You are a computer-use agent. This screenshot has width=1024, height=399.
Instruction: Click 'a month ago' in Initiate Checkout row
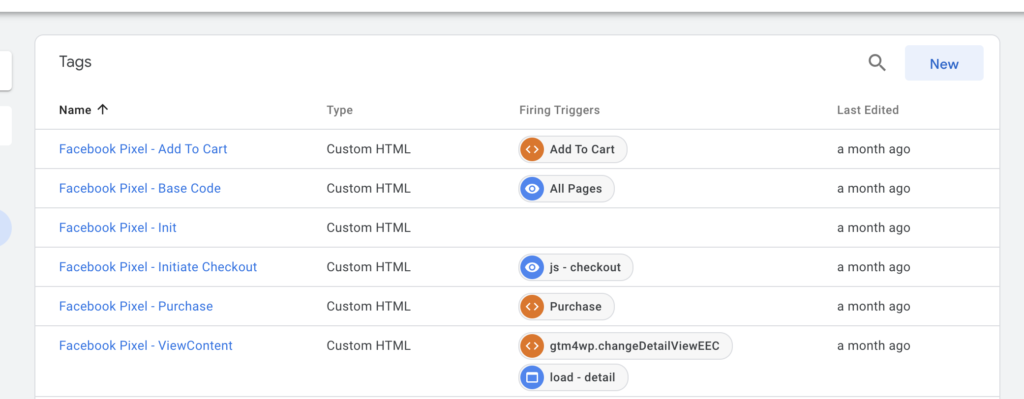coord(873,266)
